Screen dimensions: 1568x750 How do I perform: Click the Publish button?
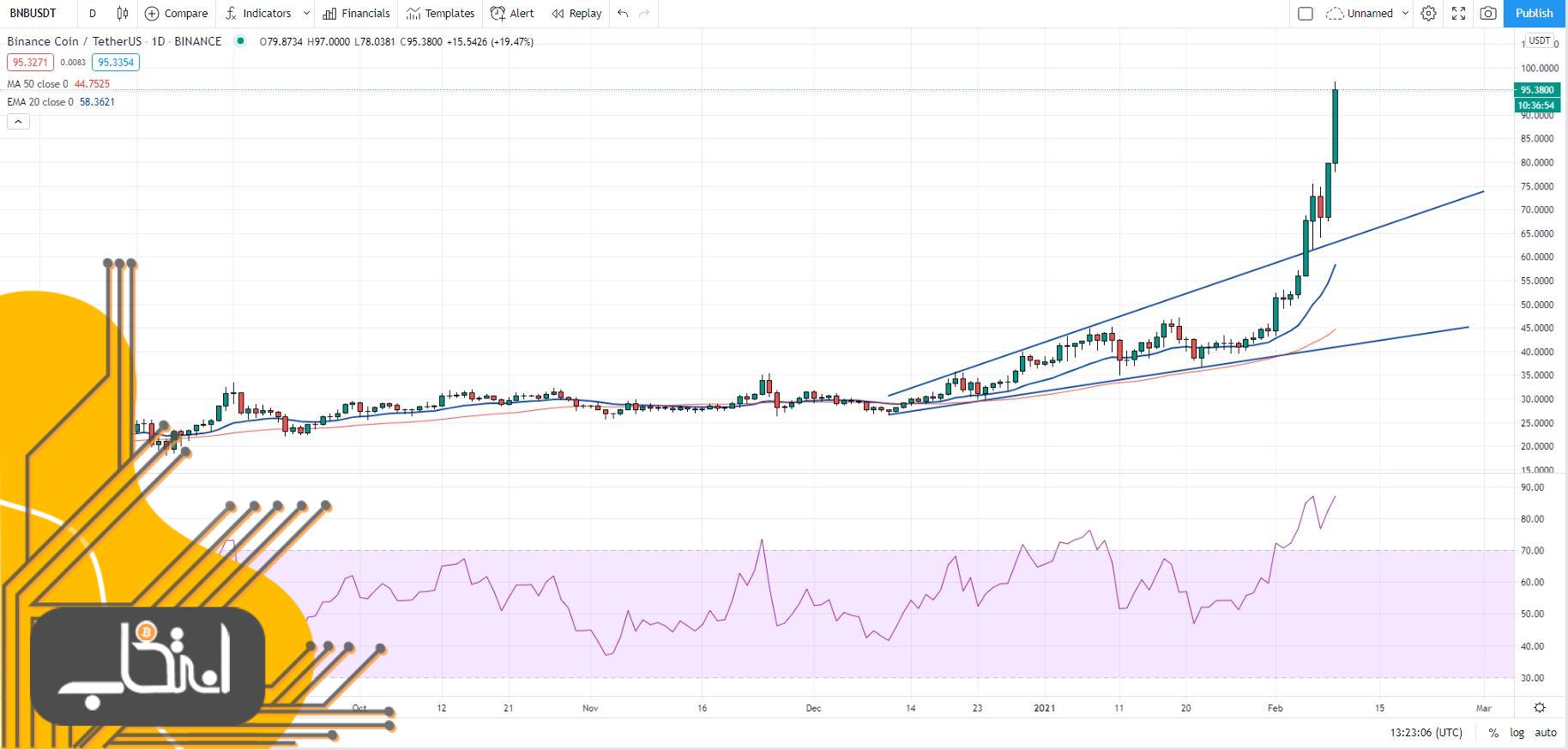(1535, 13)
